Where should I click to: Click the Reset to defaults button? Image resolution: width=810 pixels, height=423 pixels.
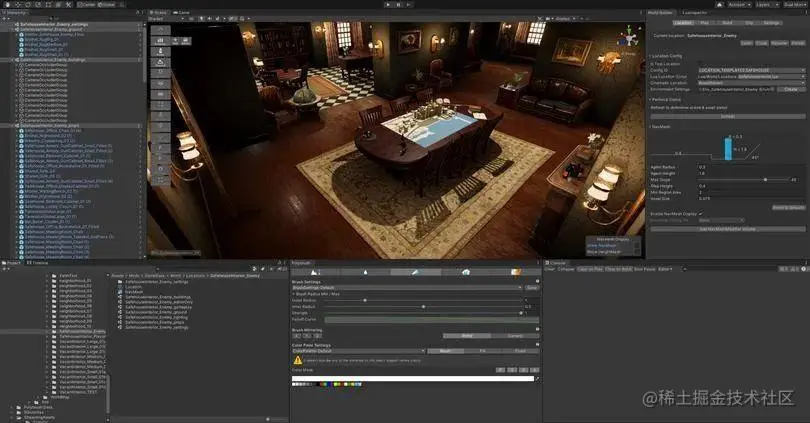788,207
